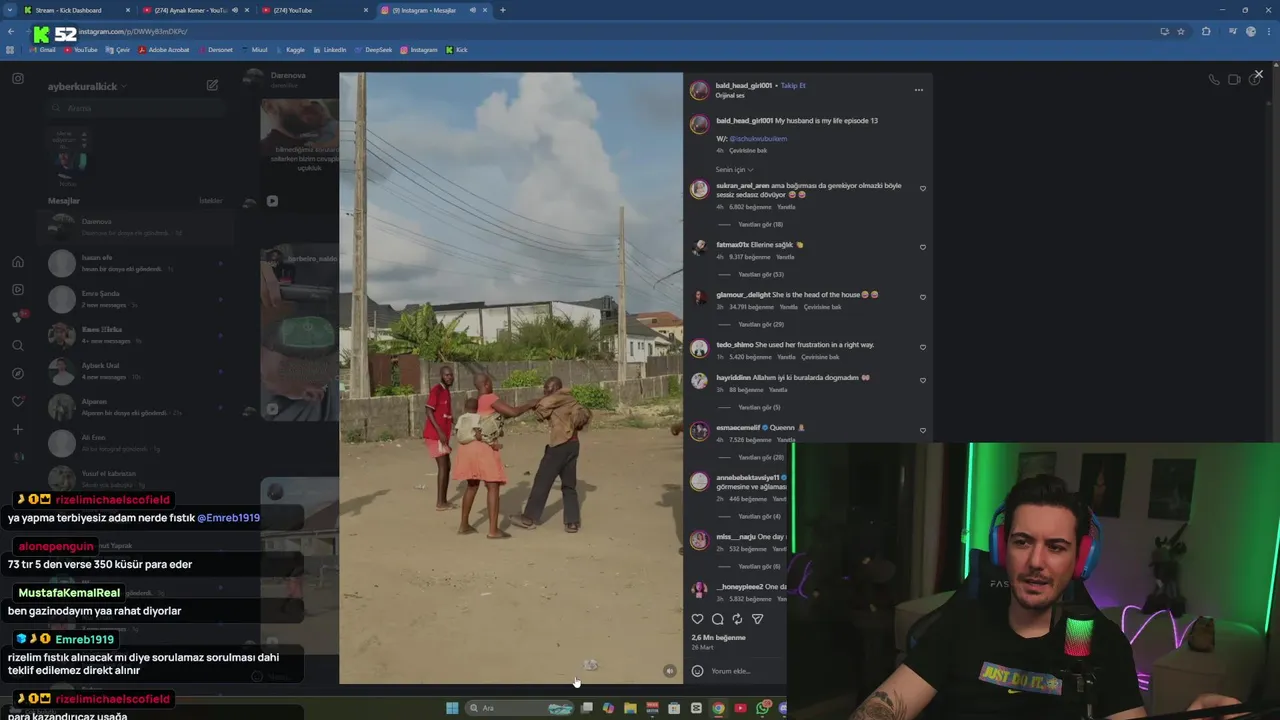
Task: Open the LinkedIn bookmark
Action: pos(329,50)
